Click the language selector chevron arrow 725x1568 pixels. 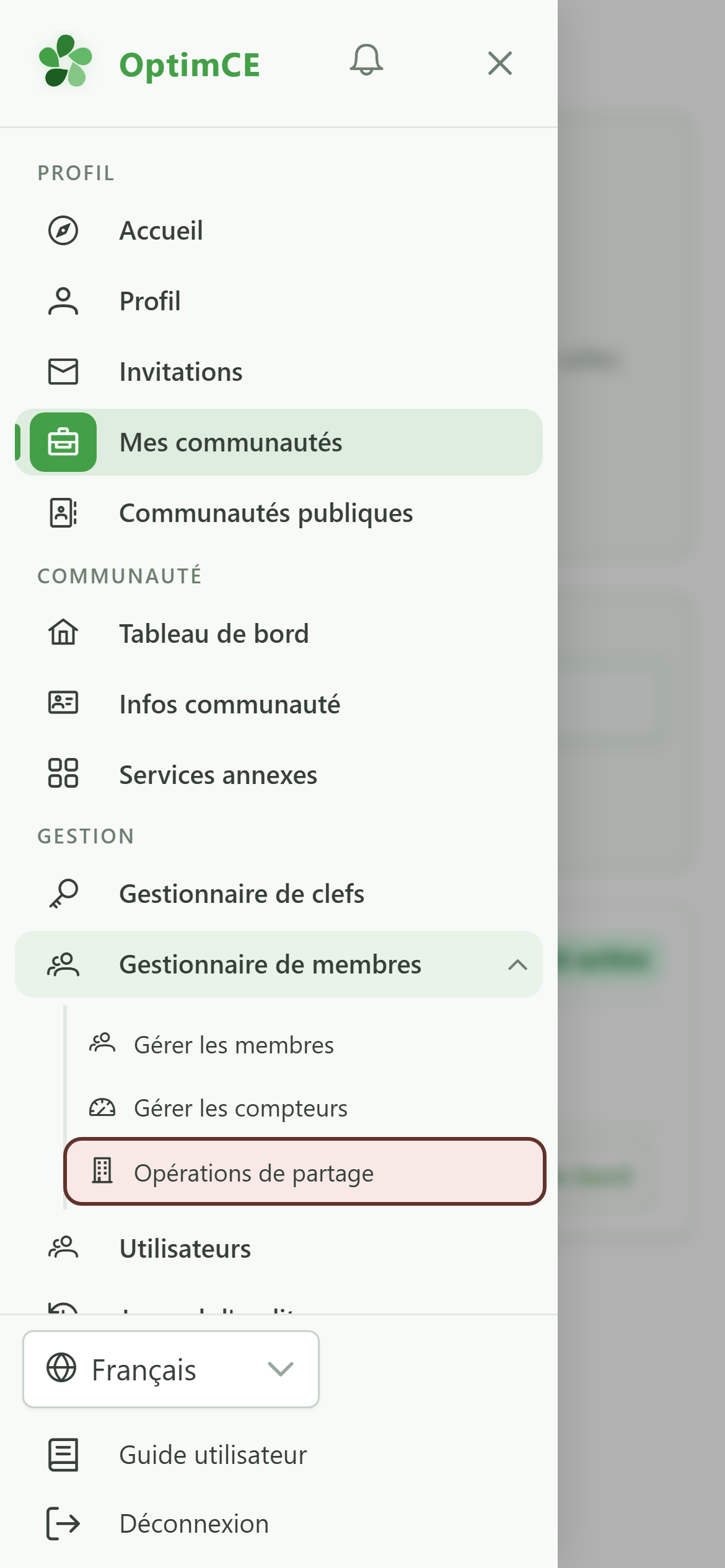[x=281, y=1369]
